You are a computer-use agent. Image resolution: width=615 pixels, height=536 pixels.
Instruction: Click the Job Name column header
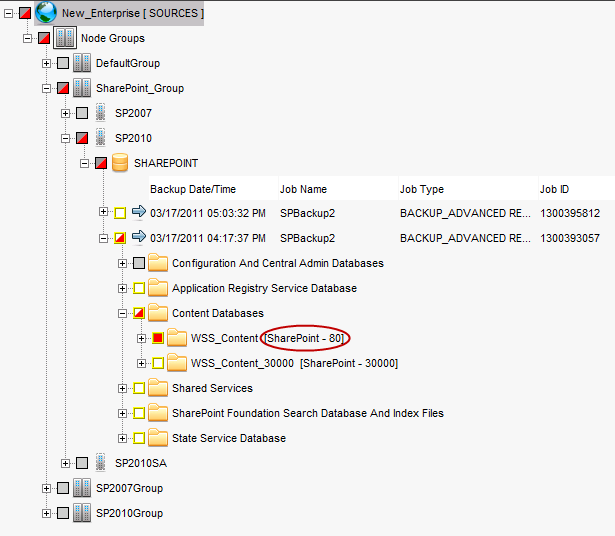[304, 189]
